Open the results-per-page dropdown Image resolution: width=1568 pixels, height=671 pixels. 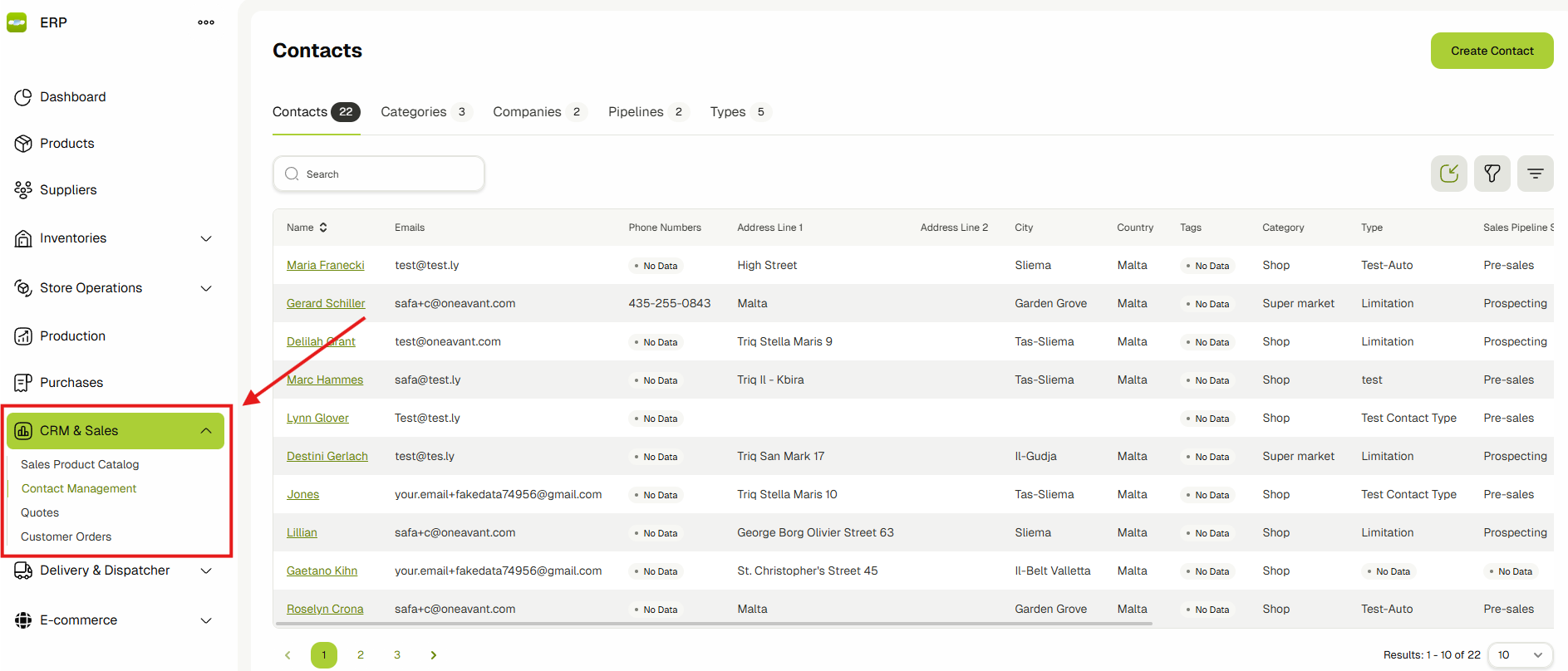(1520, 654)
